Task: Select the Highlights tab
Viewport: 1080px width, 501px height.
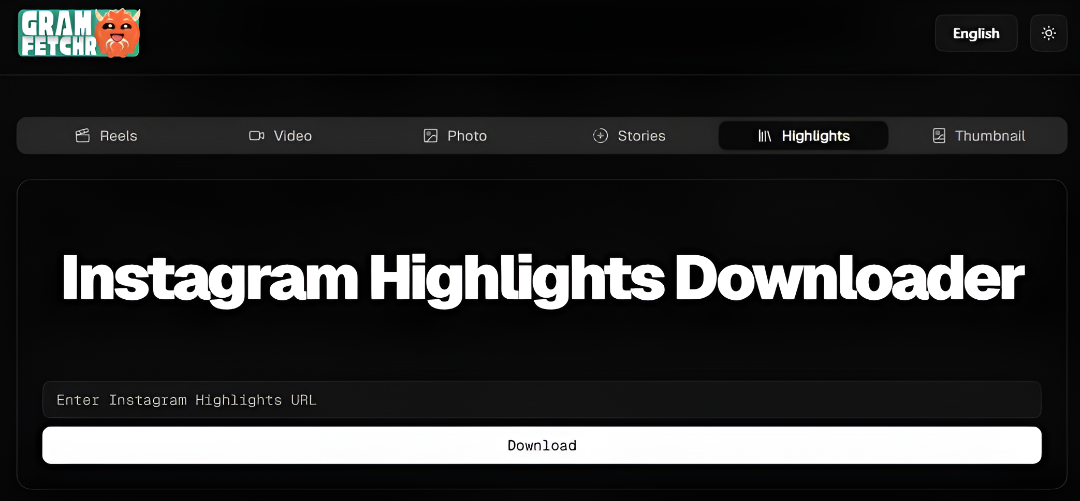Action: 803,136
